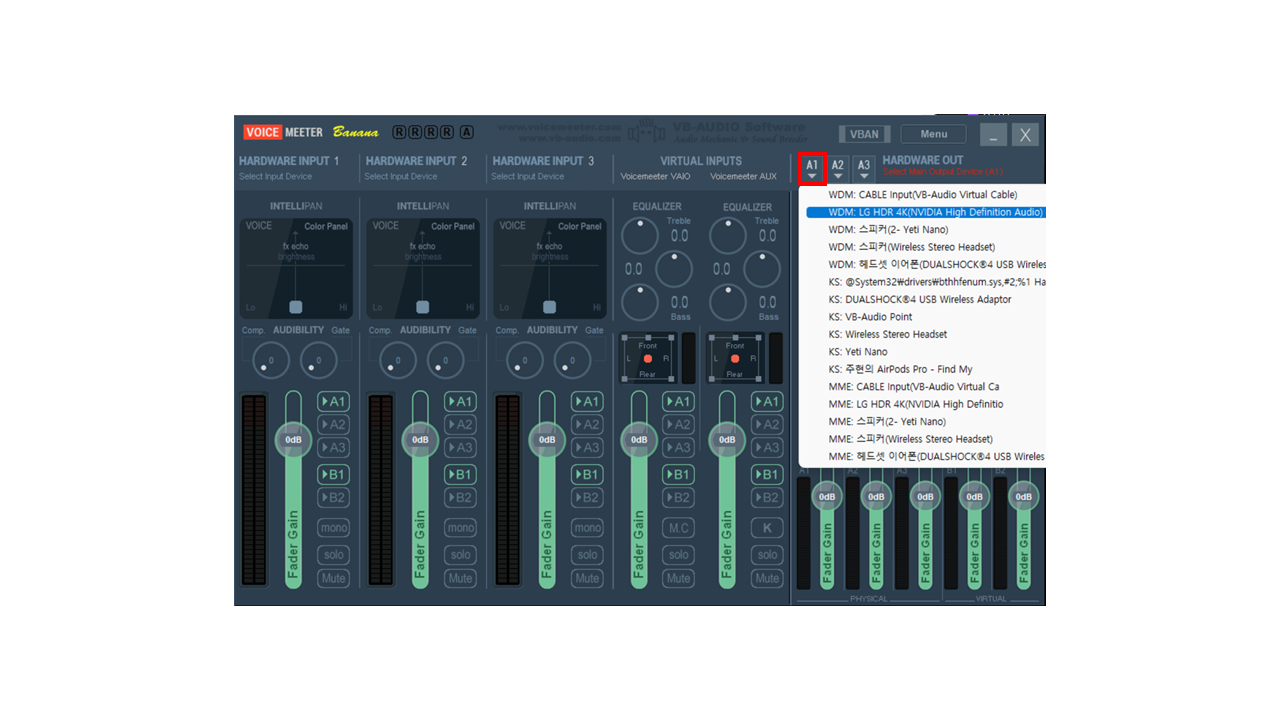
Task: Toggle B1 routing on Hardware Input 1
Action: coord(334,474)
